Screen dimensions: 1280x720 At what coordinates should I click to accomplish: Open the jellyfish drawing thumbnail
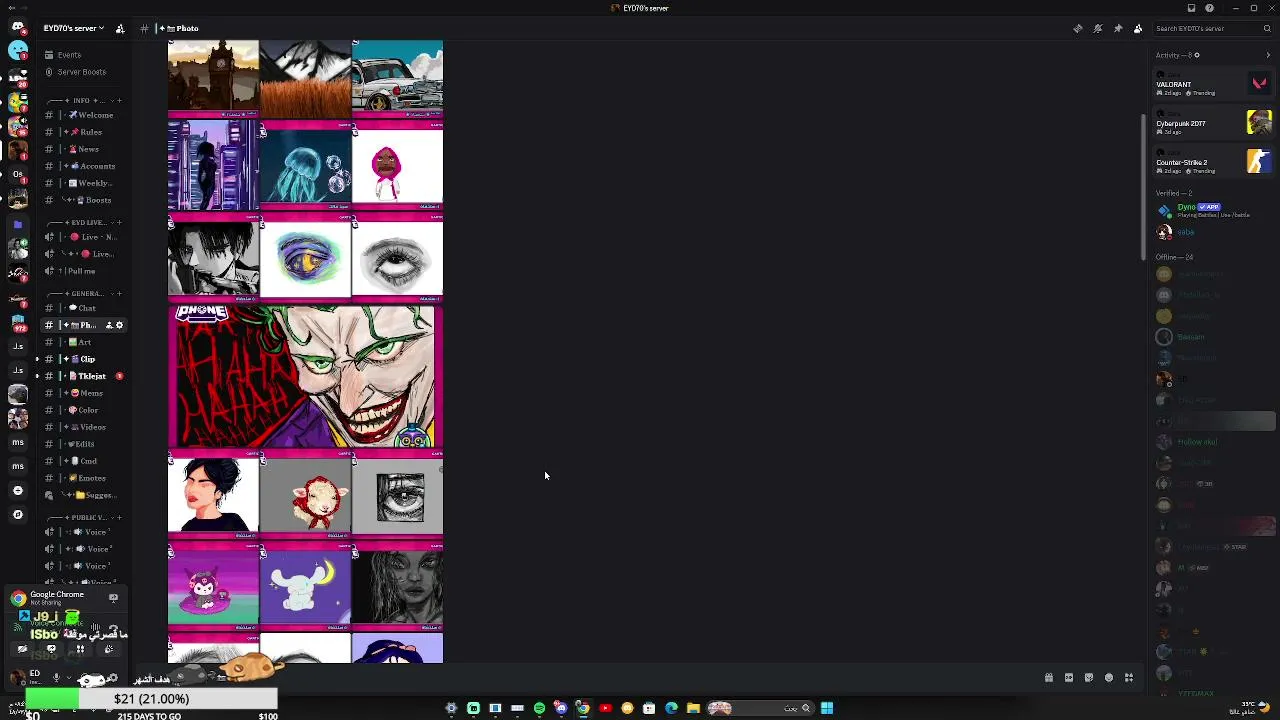click(305, 165)
